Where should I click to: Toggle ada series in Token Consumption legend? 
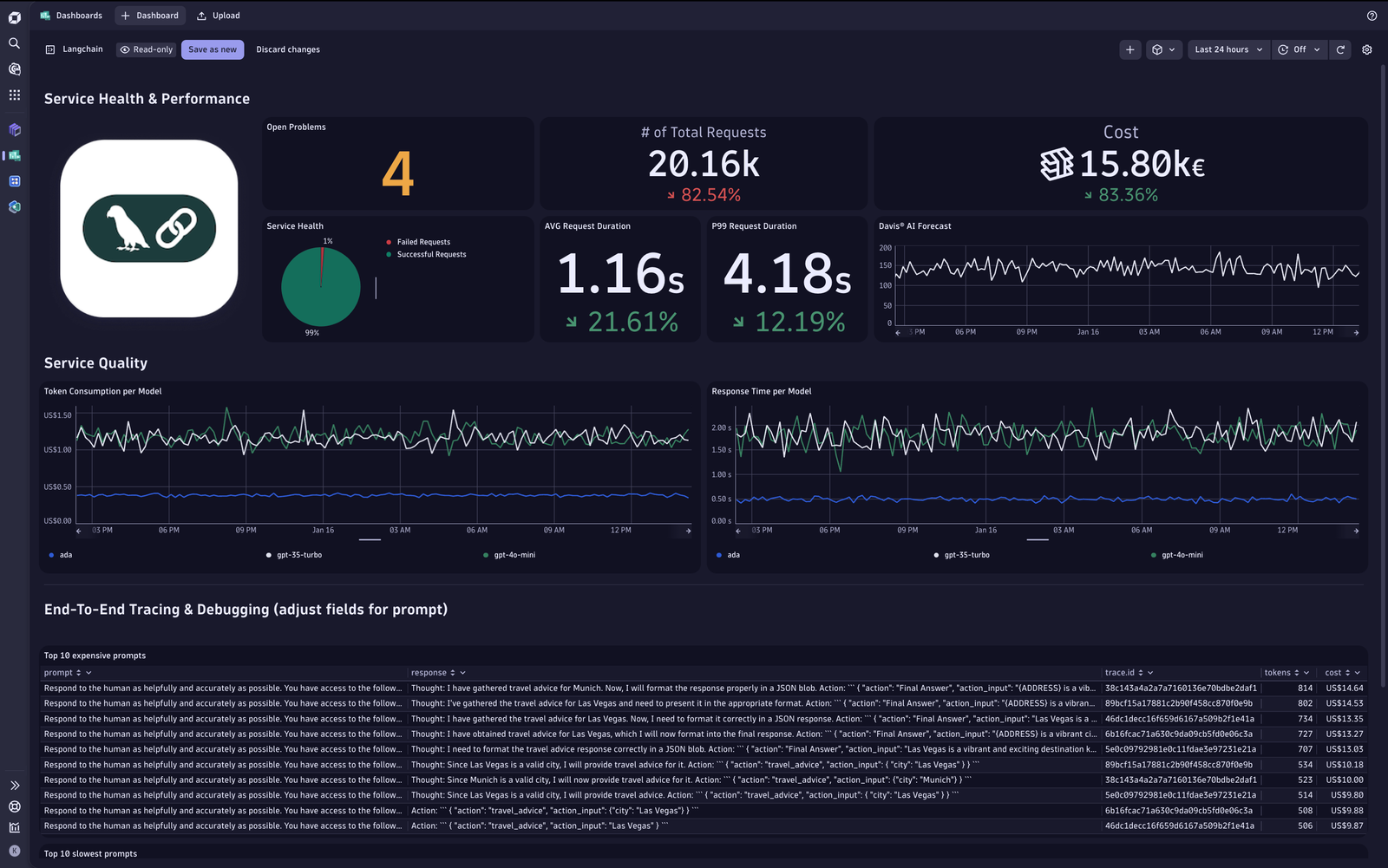[61, 555]
